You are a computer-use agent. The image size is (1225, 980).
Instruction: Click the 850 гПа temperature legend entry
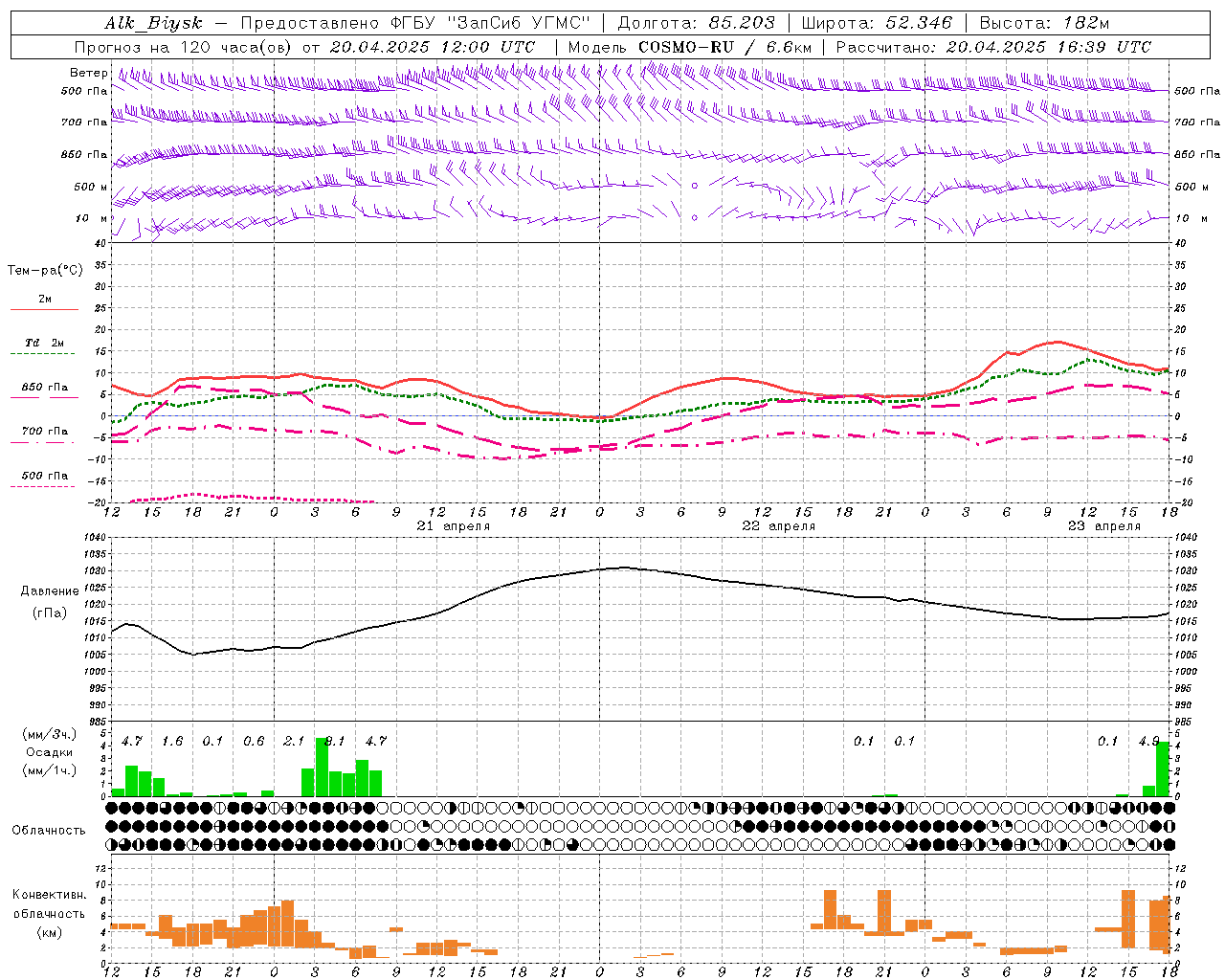[45, 388]
